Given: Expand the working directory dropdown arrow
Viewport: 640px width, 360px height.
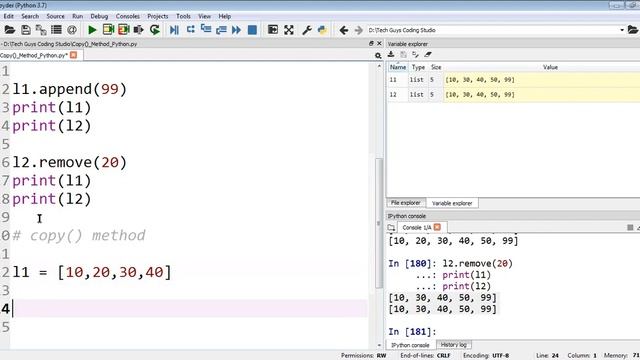Looking at the screenshot, I should pyautogui.click(x=622, y=30).
